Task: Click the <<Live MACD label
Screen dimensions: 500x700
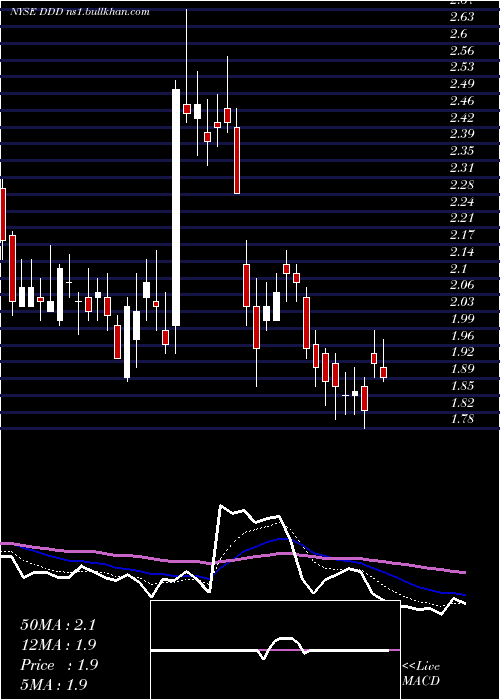Action: (421, 673)
